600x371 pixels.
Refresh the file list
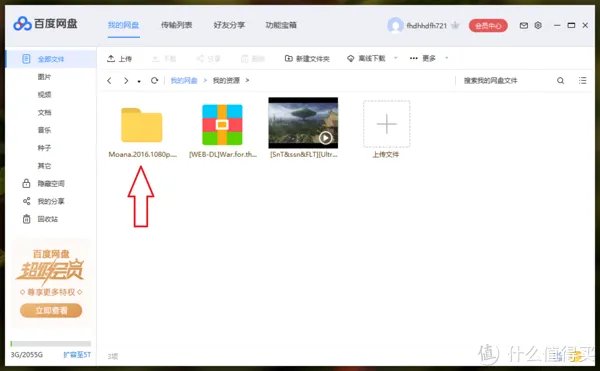[x=154, y=80]
